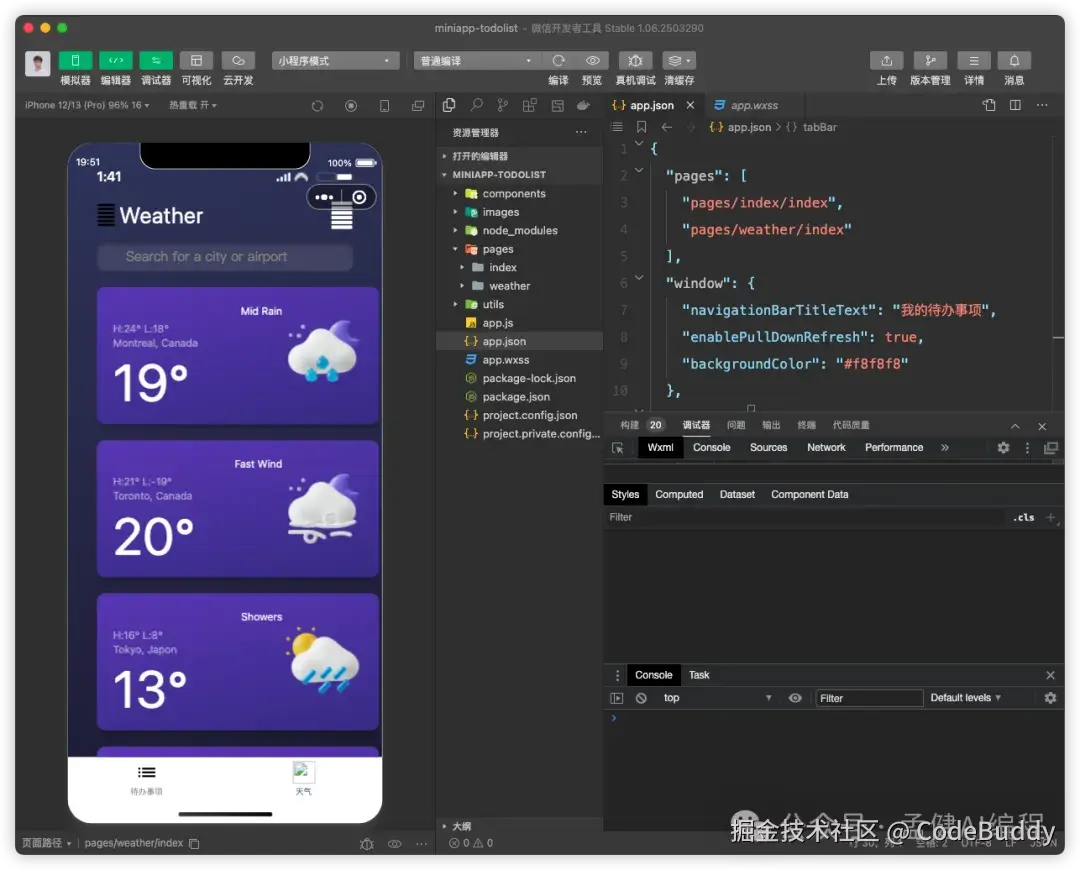
Task: Open the source control icon
Action: (503, 105)
